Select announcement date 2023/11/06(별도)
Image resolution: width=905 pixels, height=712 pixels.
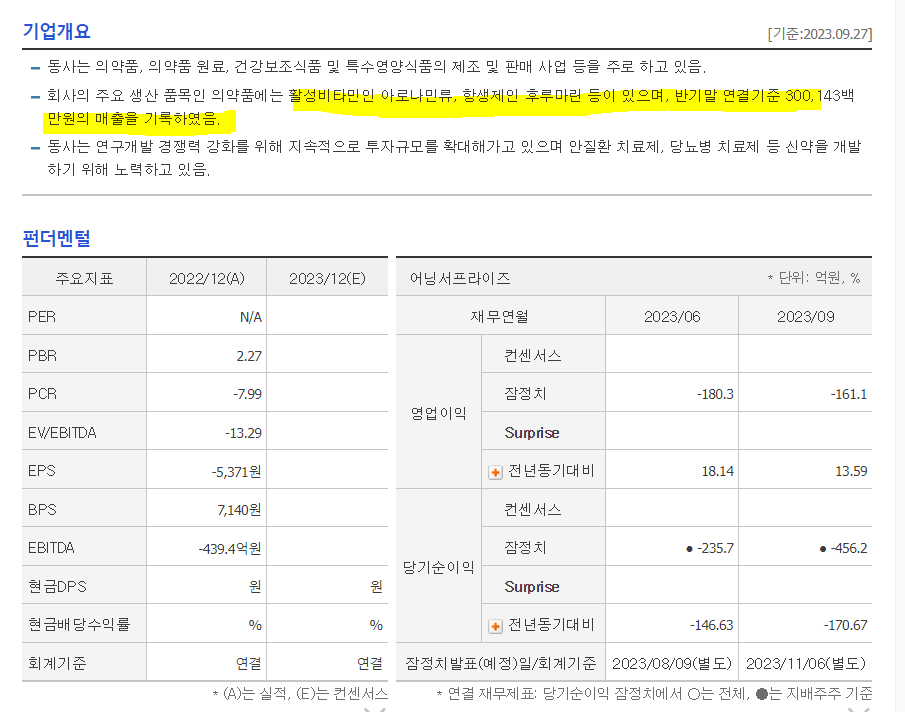[806, 664]
